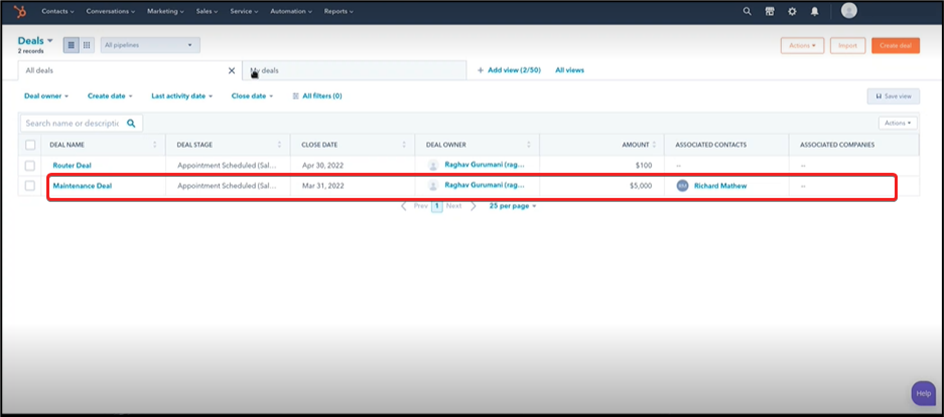Open the 25 per page dropdown

click(x=512, y=206)
